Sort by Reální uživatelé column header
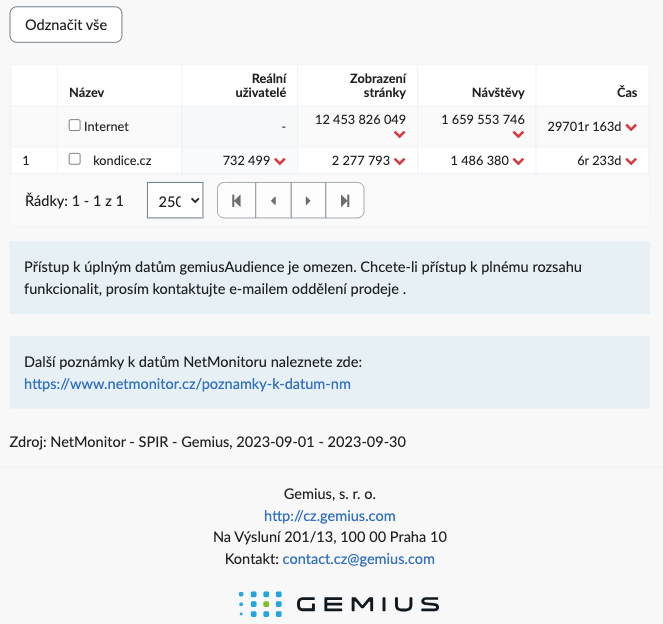 [261, 85]
